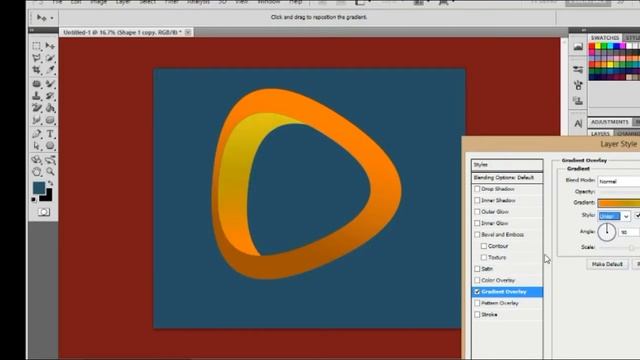Select the Rectangular Marquee tool
The height and width of the screenshot is (360, 640).
click(x=37, y=46)
